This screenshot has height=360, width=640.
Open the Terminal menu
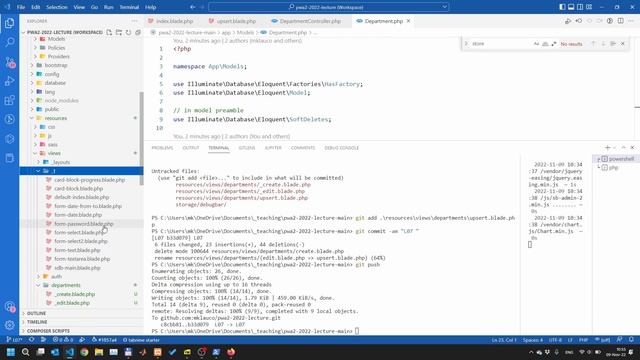[x=129, y=7]
